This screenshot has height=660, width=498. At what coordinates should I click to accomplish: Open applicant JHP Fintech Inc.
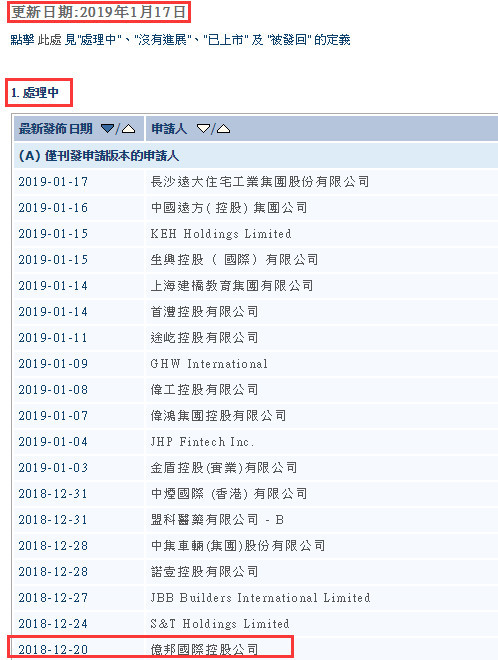[202, 442]
